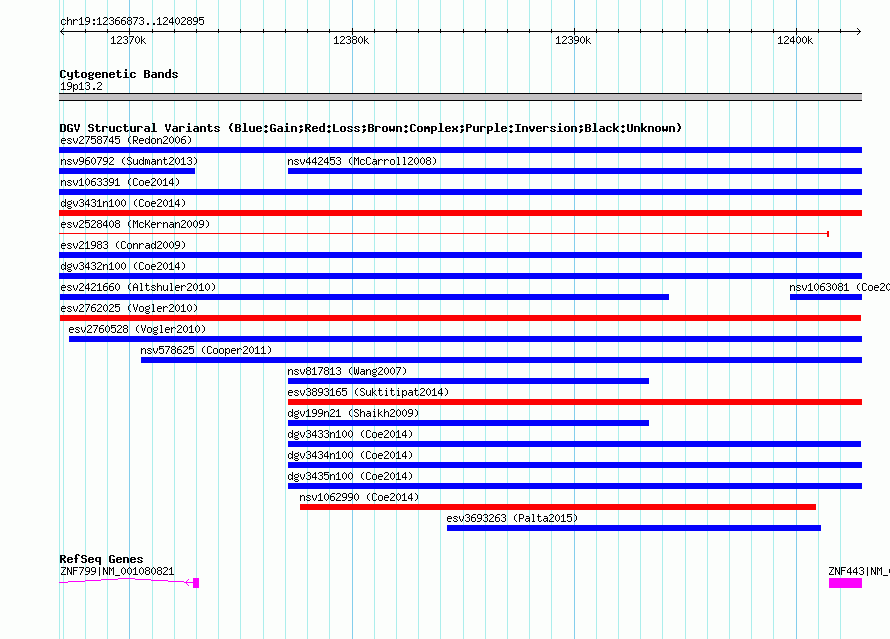Click the esv2421660 blue gain bar
890x639 pixels.
point(364,297)
